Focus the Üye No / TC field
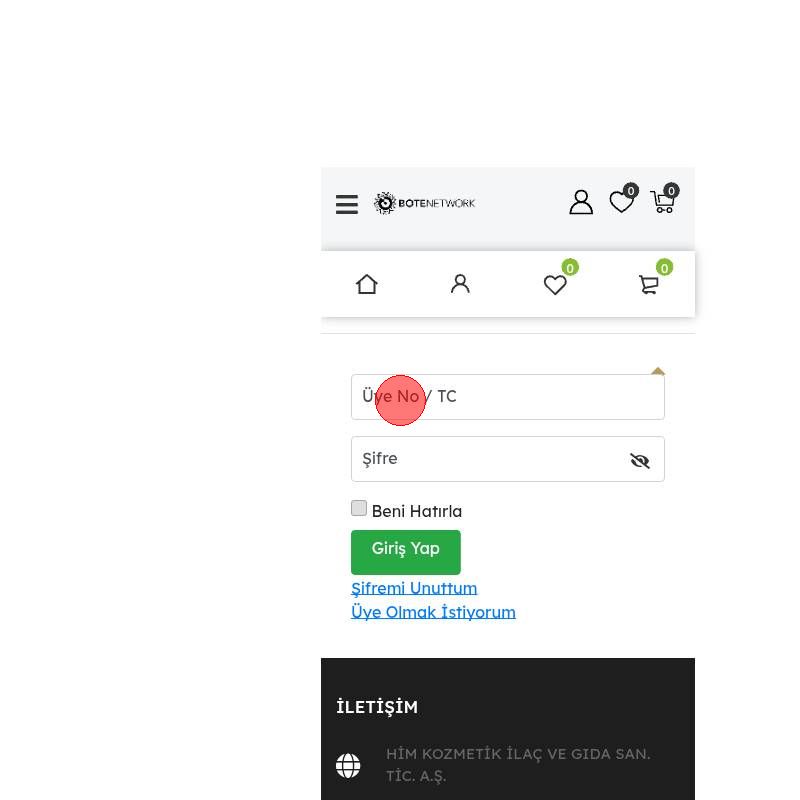Viewport: 800px width, 800px height. click(x=508, y=397)
